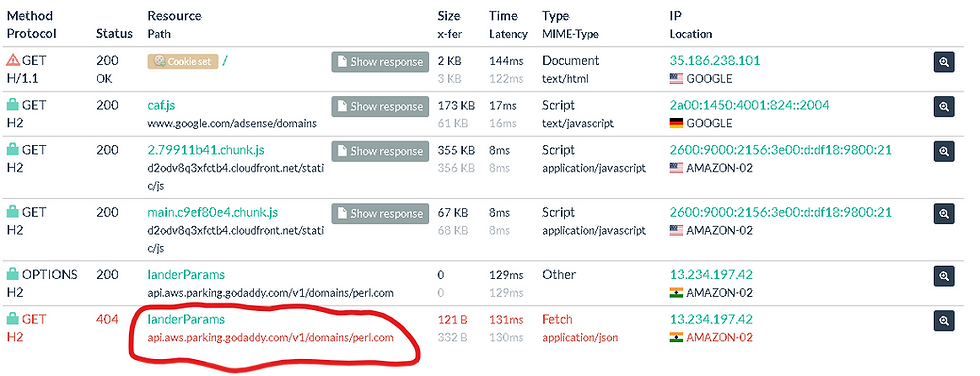Viewport: 980px width, 376px height.
Task: Click the Time Latency column header
Action: (508, 25)
